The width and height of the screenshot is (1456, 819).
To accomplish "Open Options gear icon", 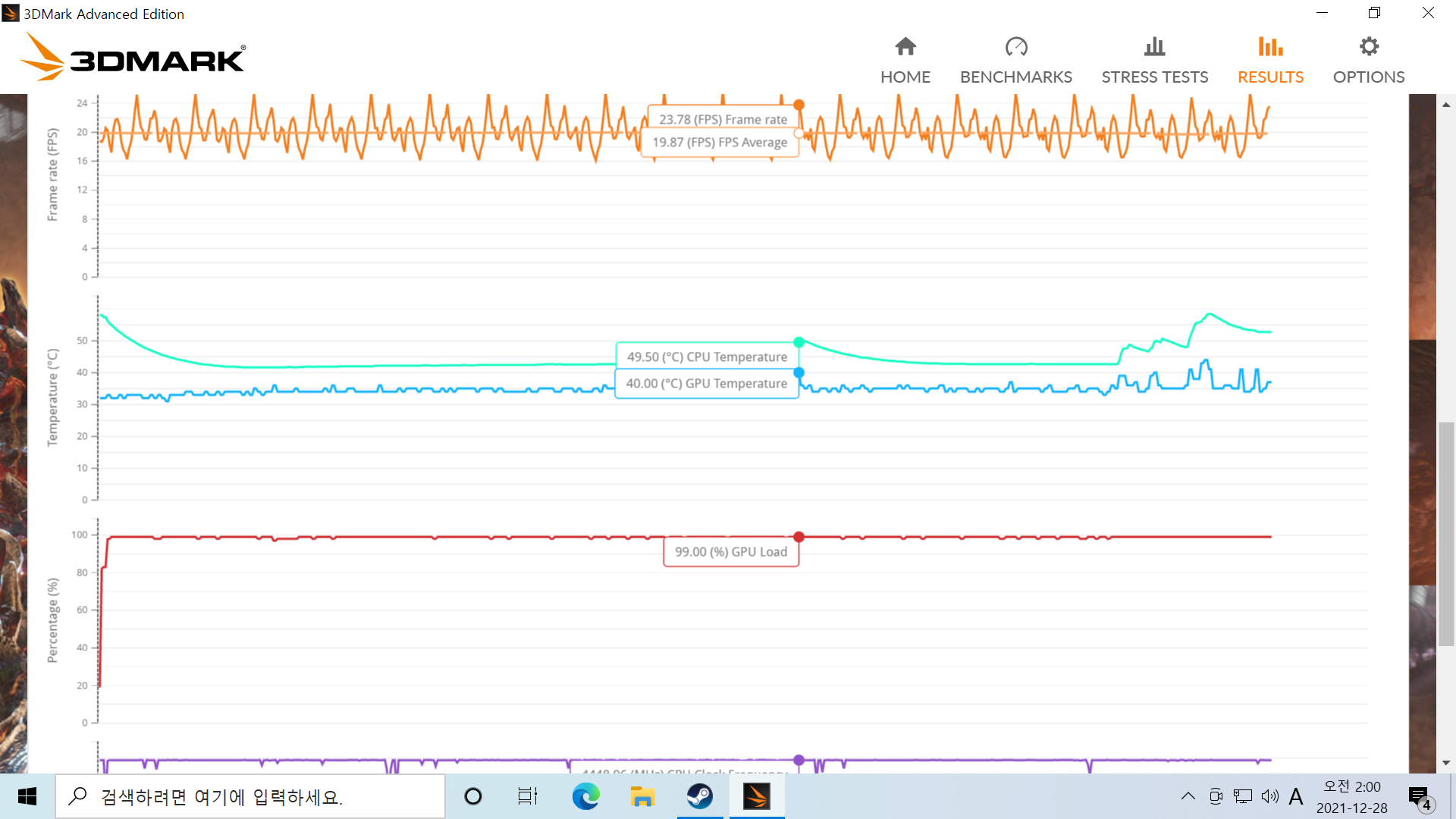I will point(1368,47).
